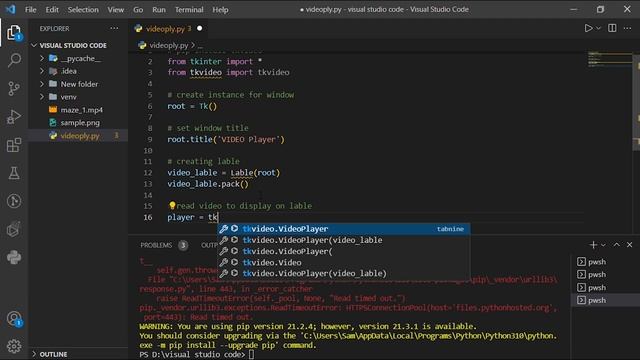Open the Python icon in activity bar
Screen dimensions: 640x360
[14, 257]
